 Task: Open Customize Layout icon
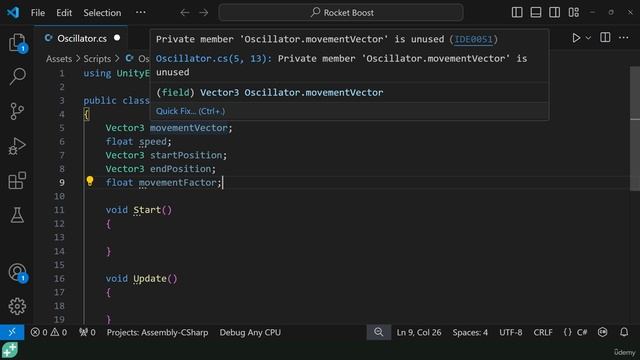coord(573,13)
